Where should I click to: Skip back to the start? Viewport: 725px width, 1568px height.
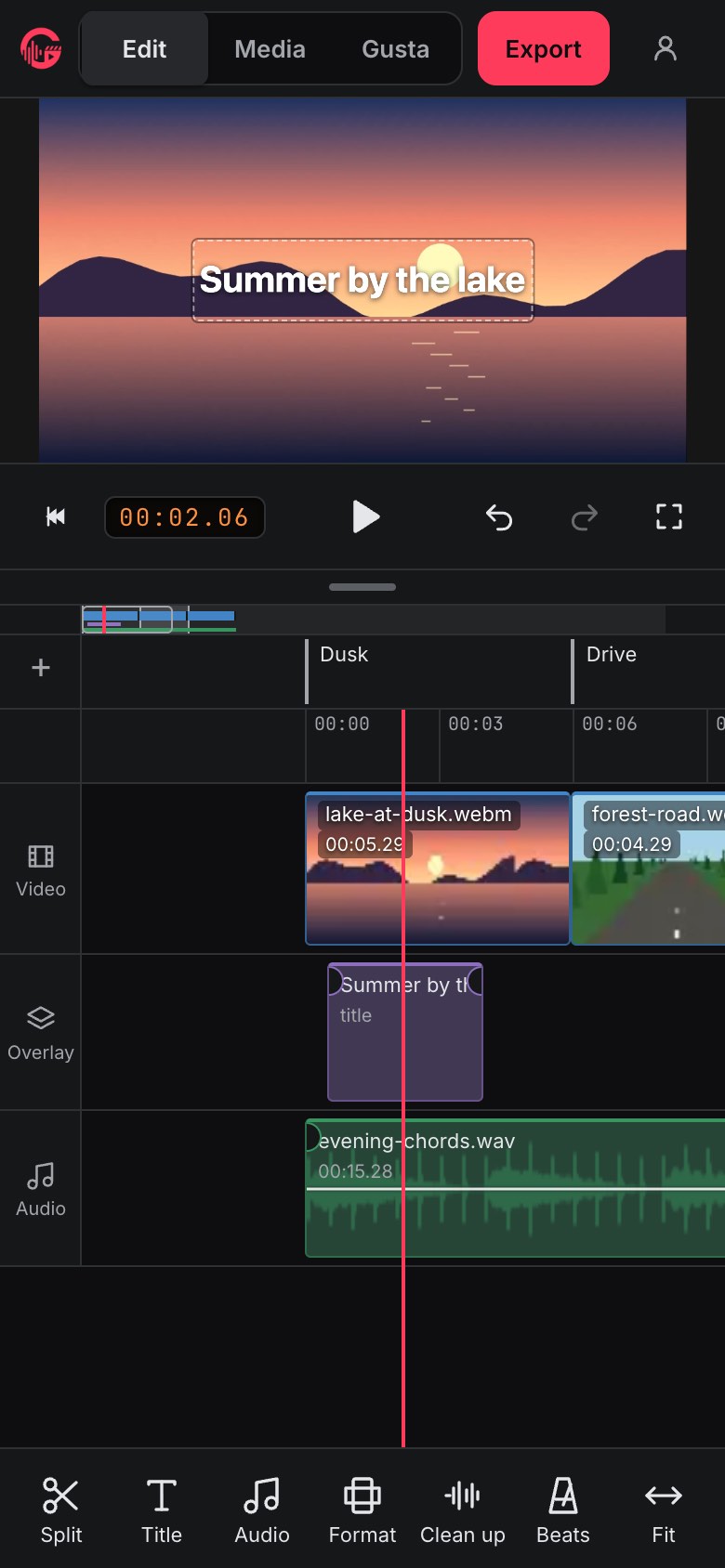point(56,516)
